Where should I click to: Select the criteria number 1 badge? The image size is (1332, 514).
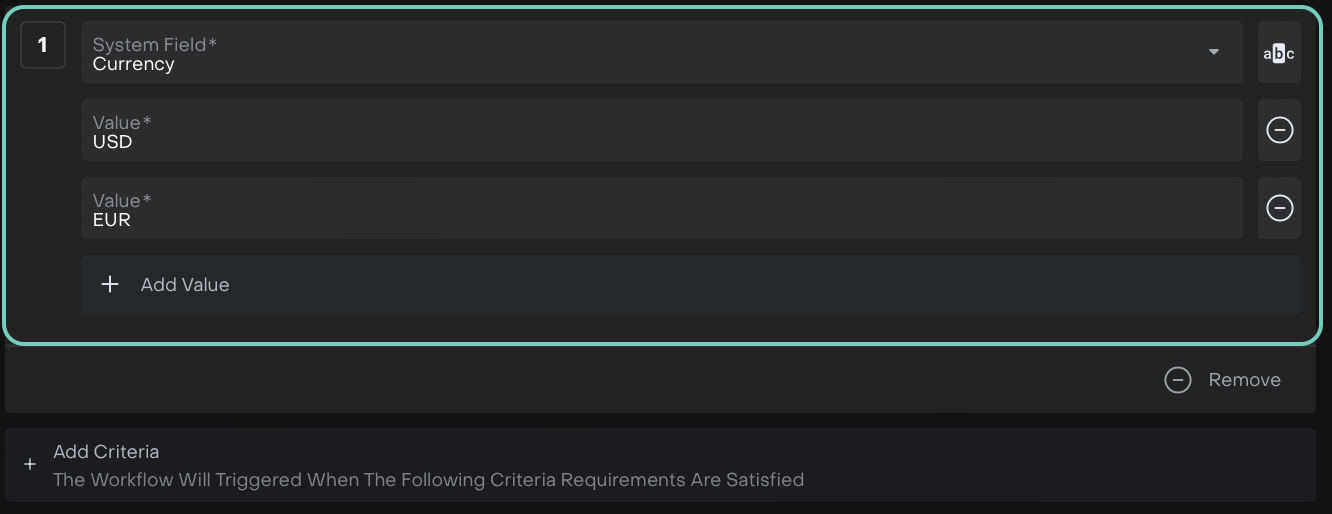tap(43, 45)
